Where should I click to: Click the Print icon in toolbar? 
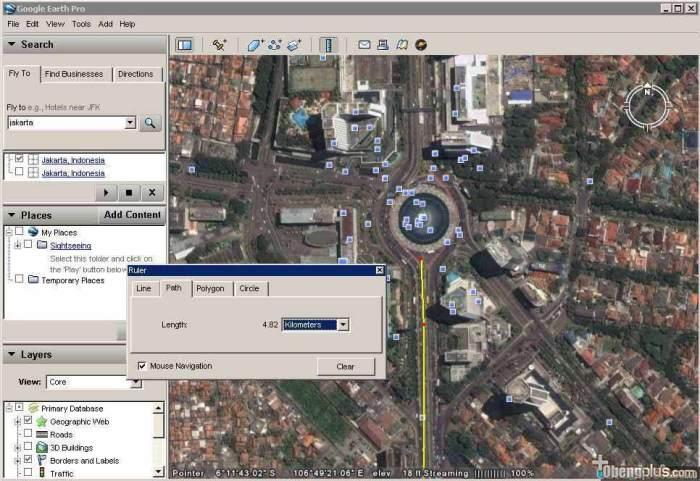pyautogui.click(x=383, y=44)
